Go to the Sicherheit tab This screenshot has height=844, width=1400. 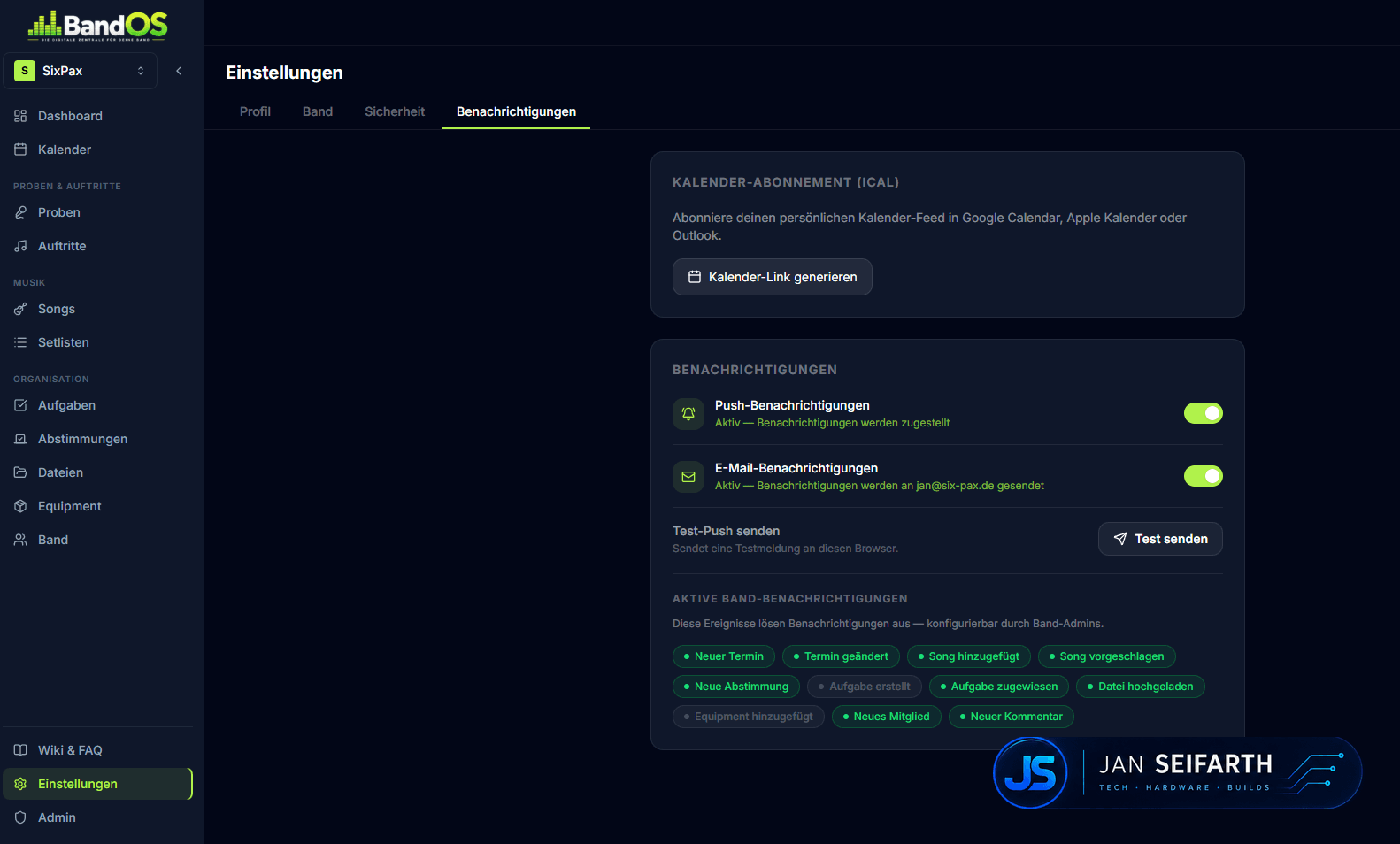[x=395, y=111]
